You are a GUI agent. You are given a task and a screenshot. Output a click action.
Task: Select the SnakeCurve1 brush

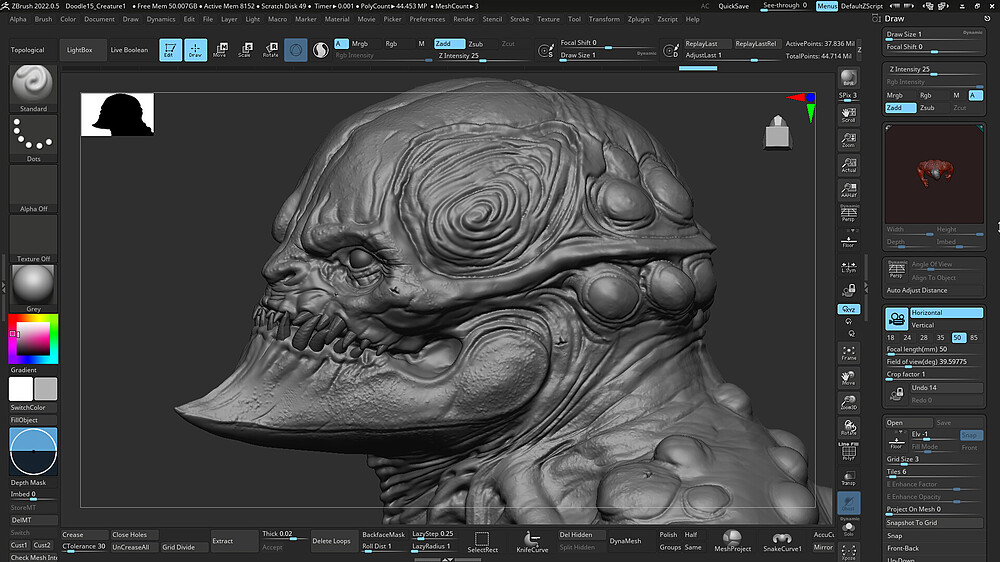(782, 541)
